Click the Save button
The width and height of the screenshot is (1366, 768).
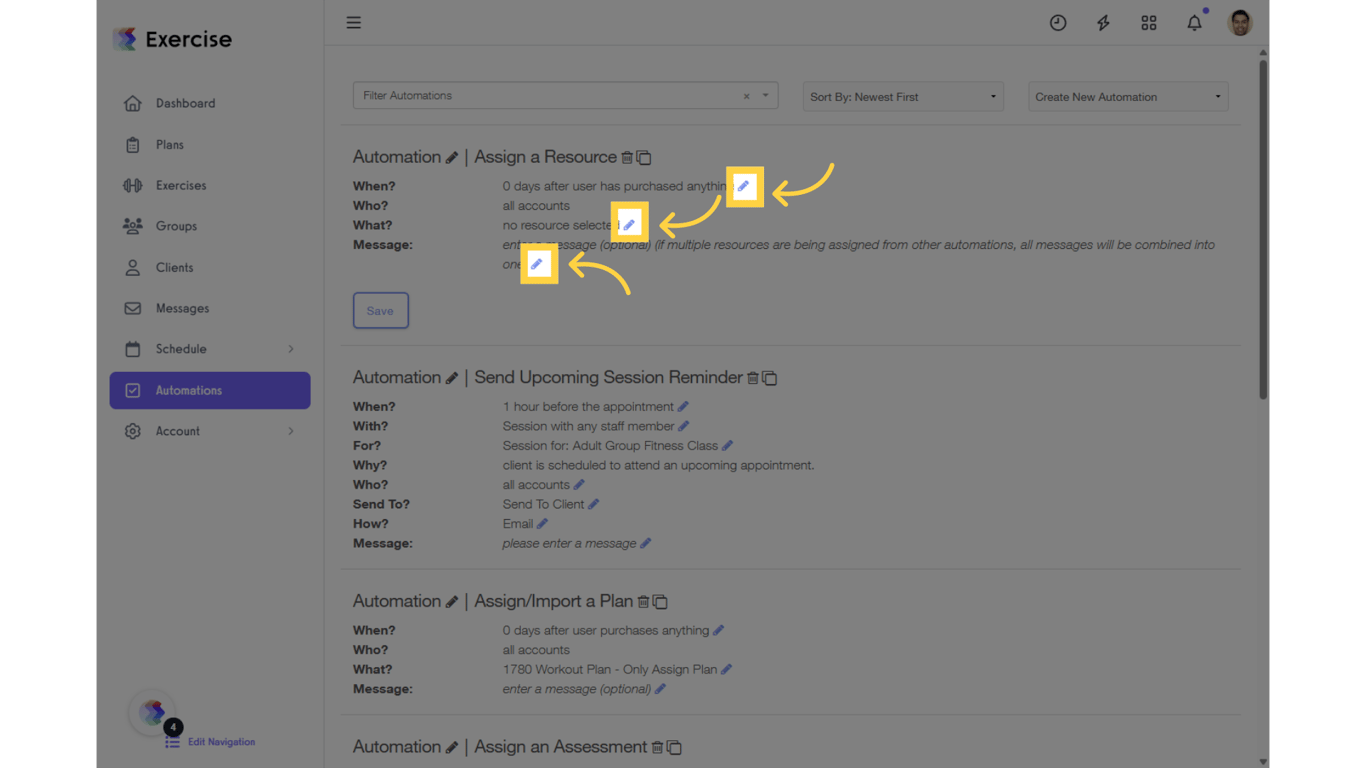[380, 310]
